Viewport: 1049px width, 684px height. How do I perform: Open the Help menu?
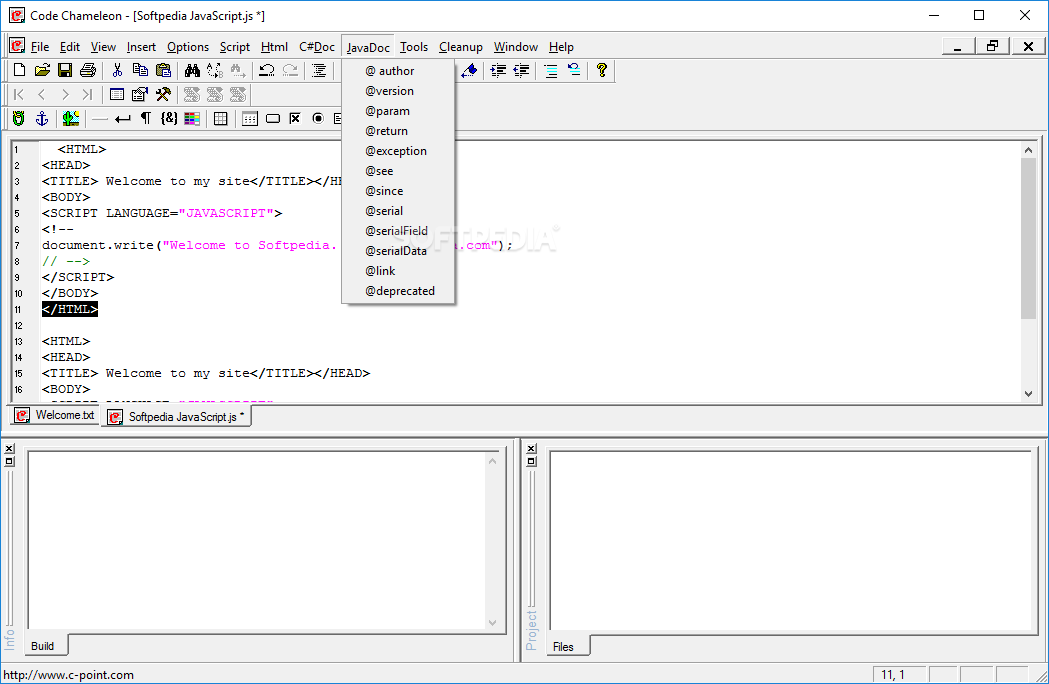pos(561,47)
